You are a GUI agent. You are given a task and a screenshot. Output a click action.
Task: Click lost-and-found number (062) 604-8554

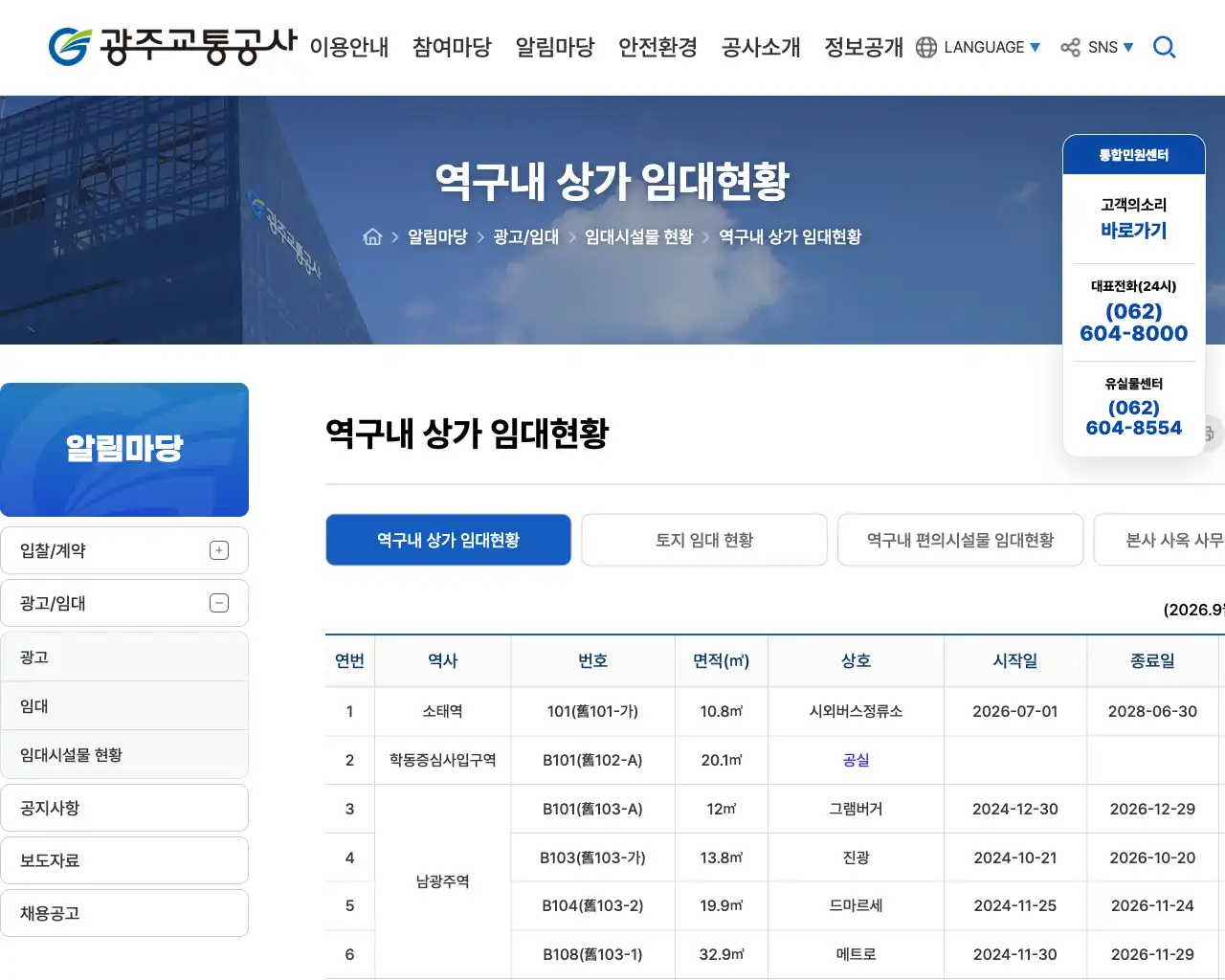[x=1134, y=418]
